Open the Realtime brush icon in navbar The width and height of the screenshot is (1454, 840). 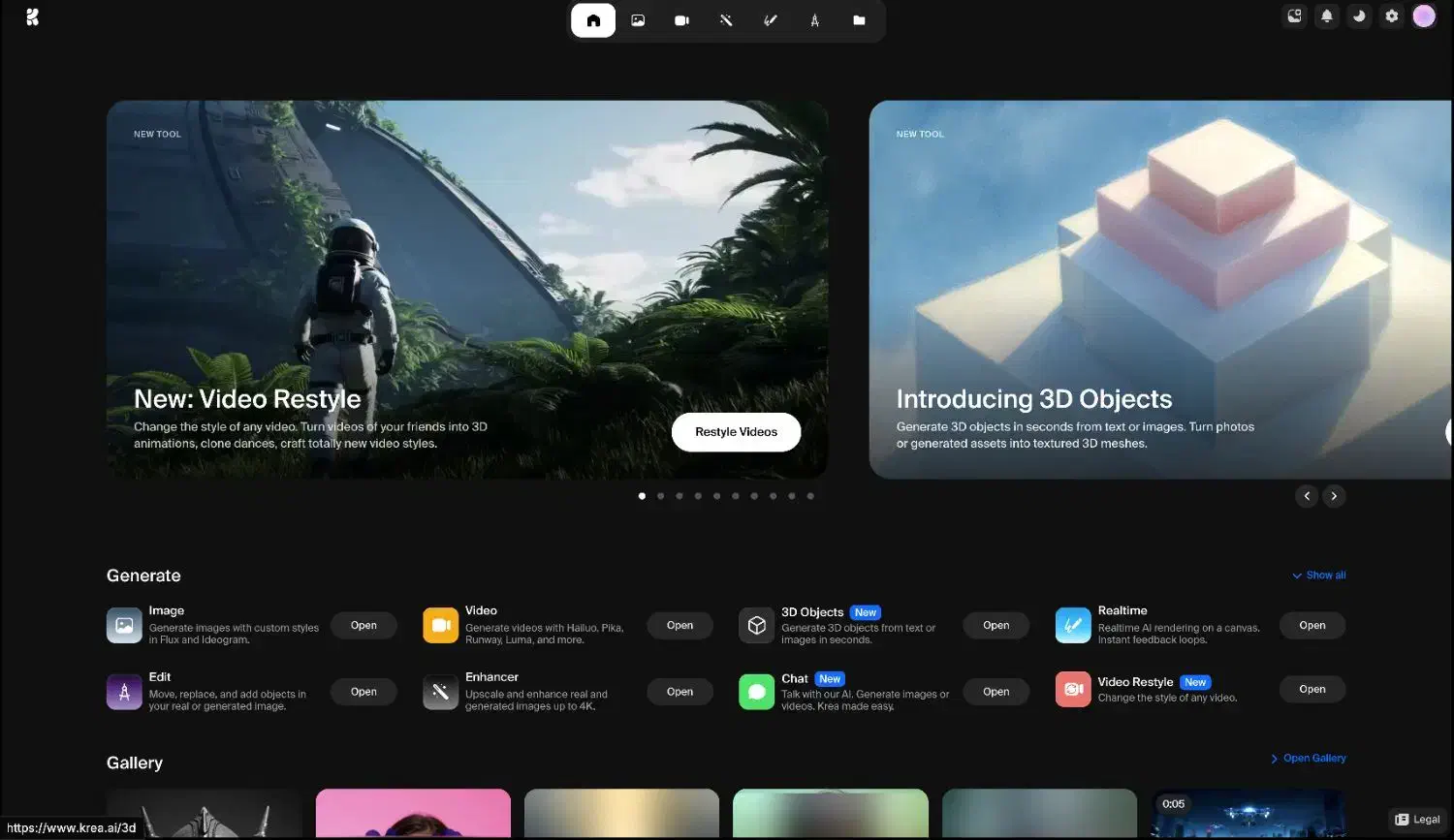(x=771, y=20)
